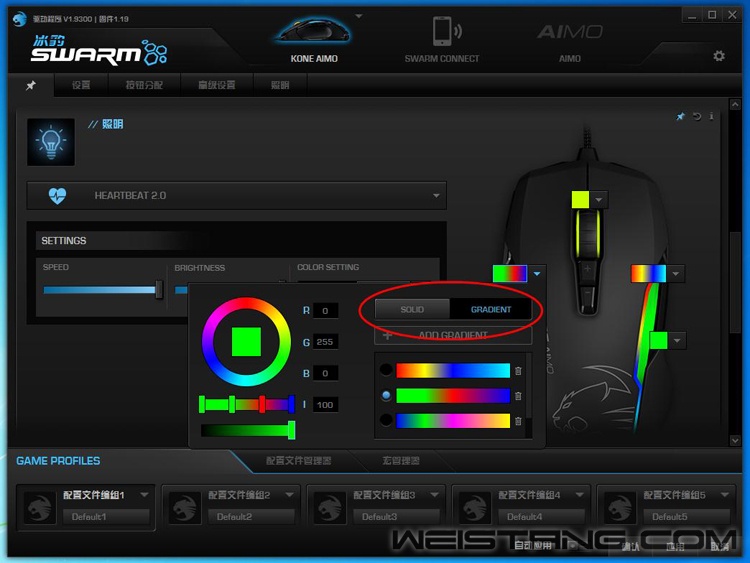Click the Default5 profile button

(x=686, y=517)
